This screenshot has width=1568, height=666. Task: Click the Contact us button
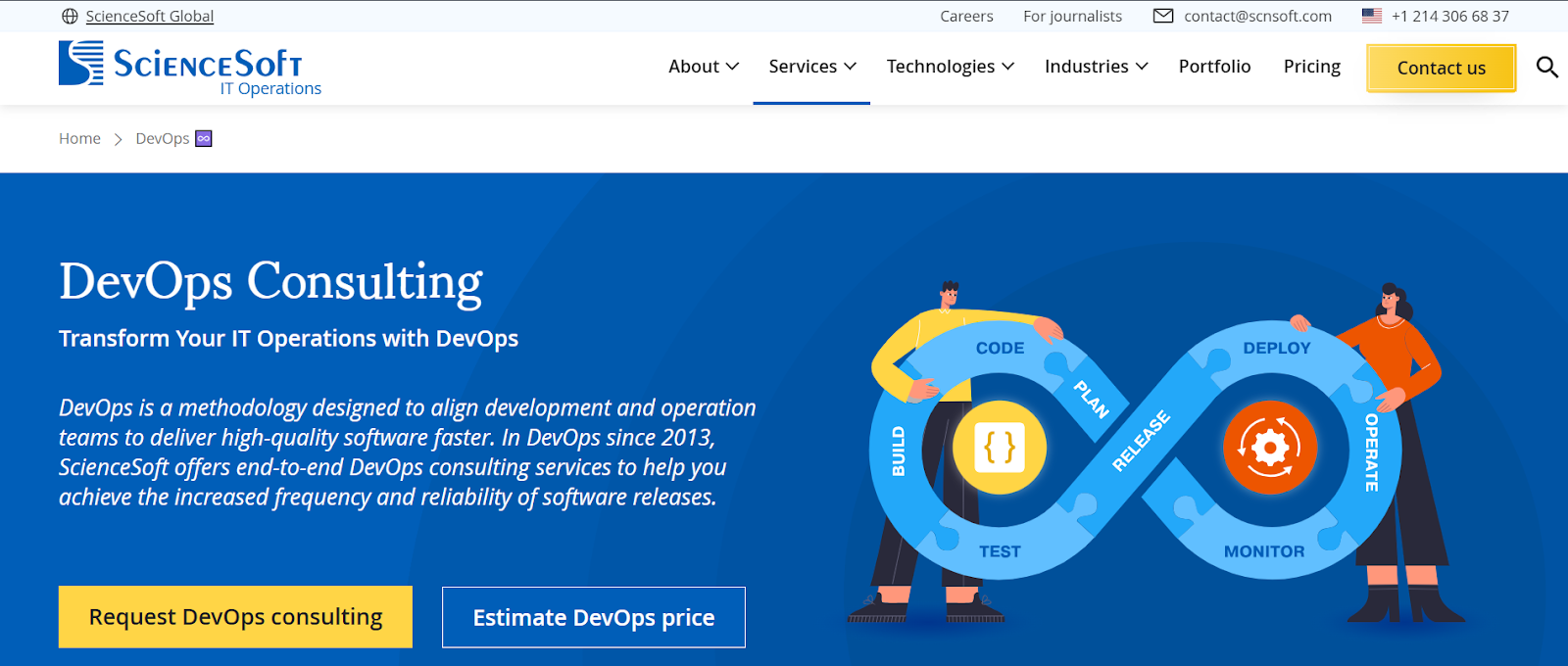[x=1442, y=69]
